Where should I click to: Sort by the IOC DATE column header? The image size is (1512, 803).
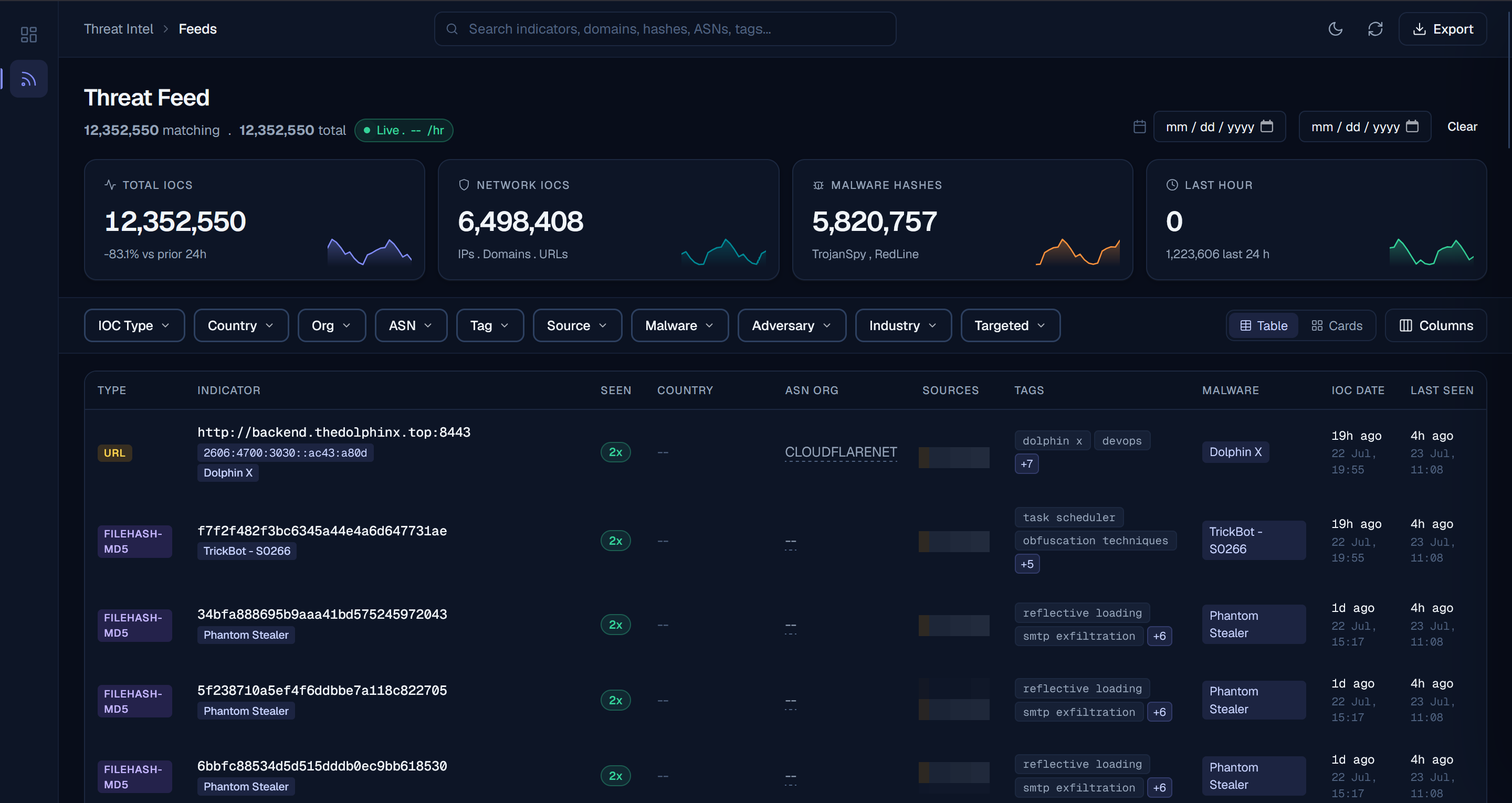1358,390
